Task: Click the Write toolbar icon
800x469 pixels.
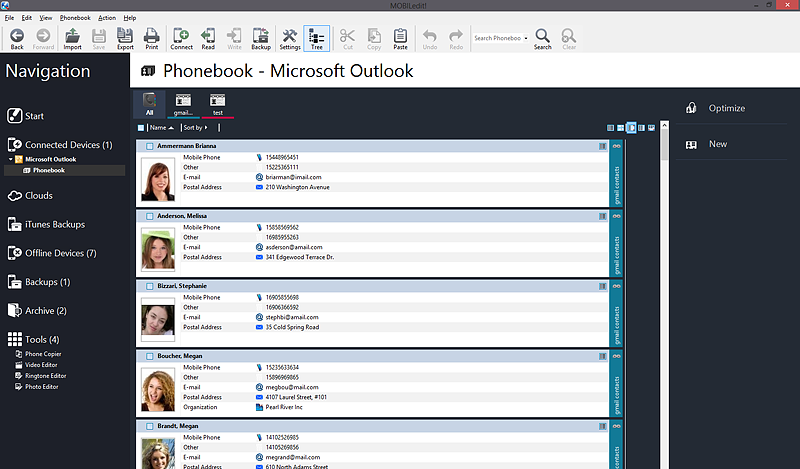Action: [x=234, y=39]
